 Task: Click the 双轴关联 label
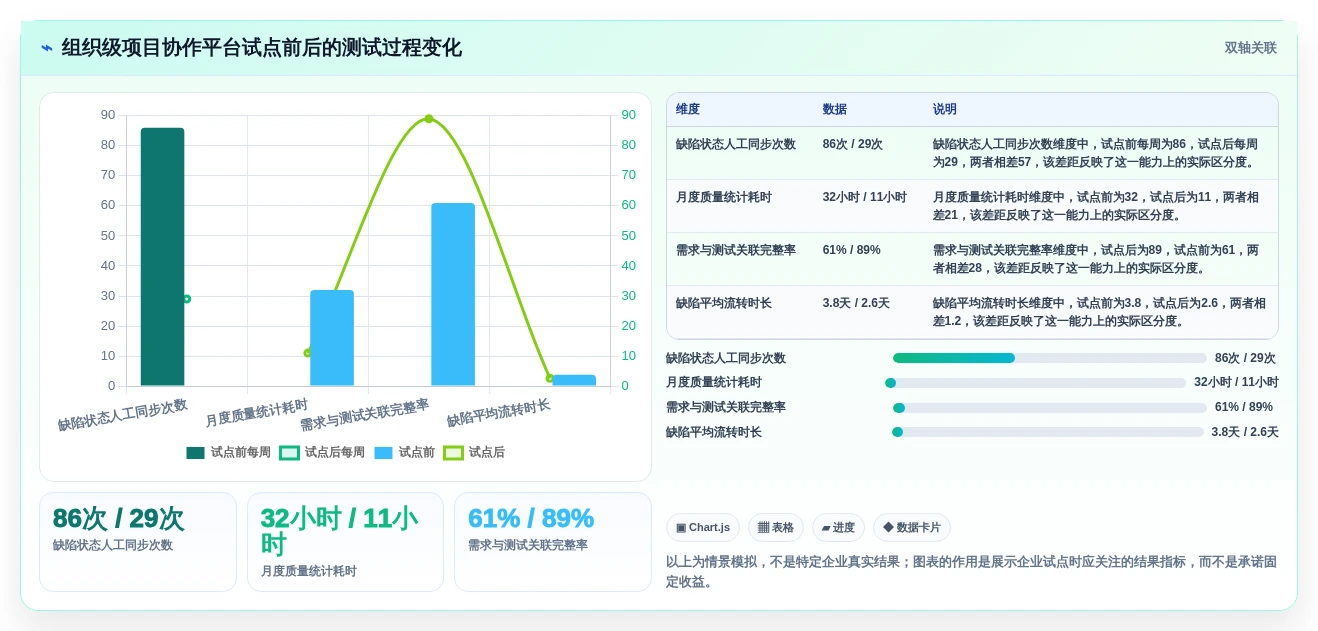coord(1250,48)
